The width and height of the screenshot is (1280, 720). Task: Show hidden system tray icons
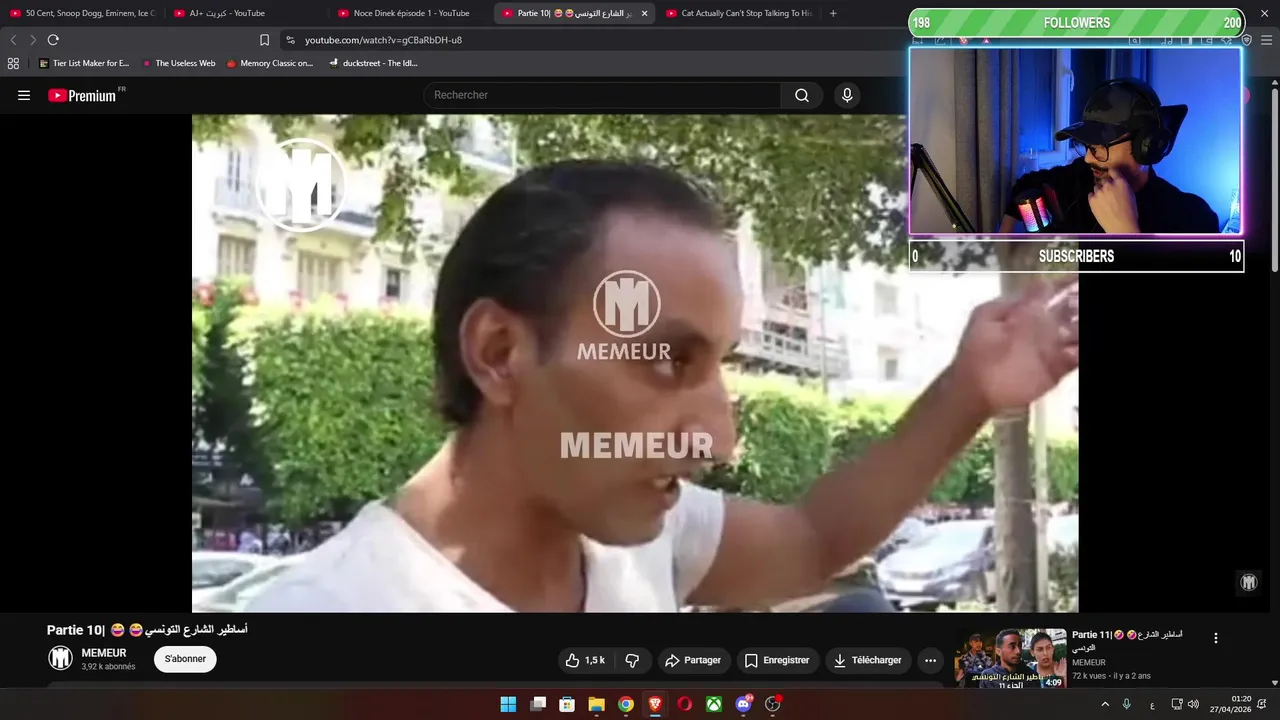click(1105, 704)
